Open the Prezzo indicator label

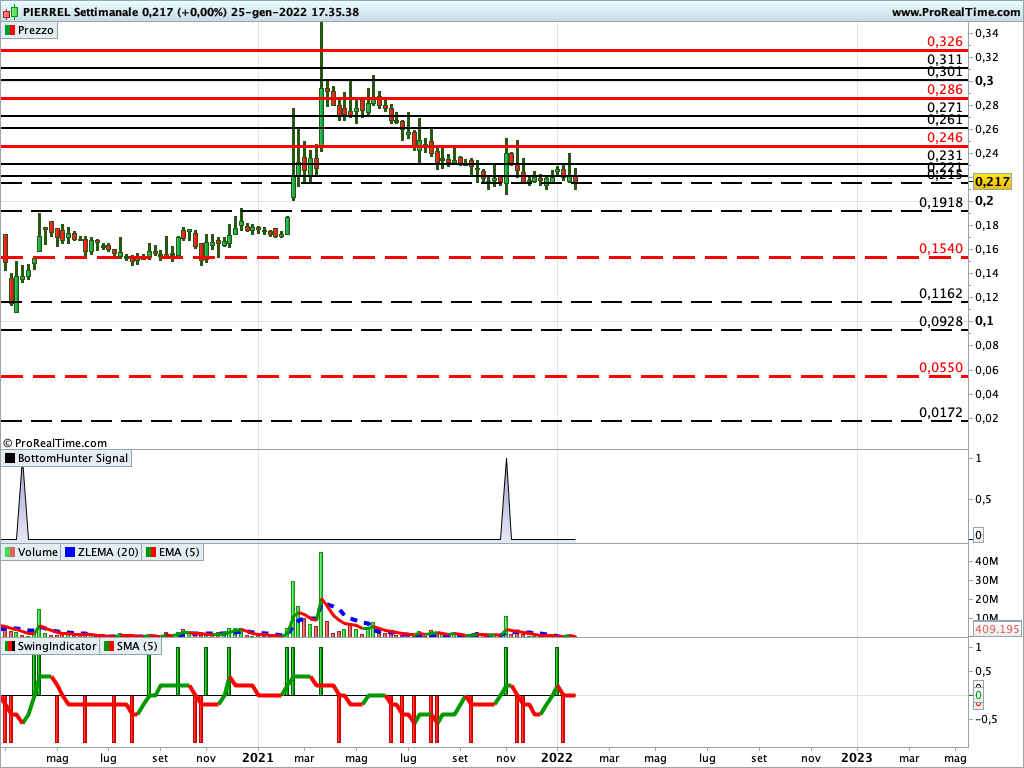click(x=36, y=31)
